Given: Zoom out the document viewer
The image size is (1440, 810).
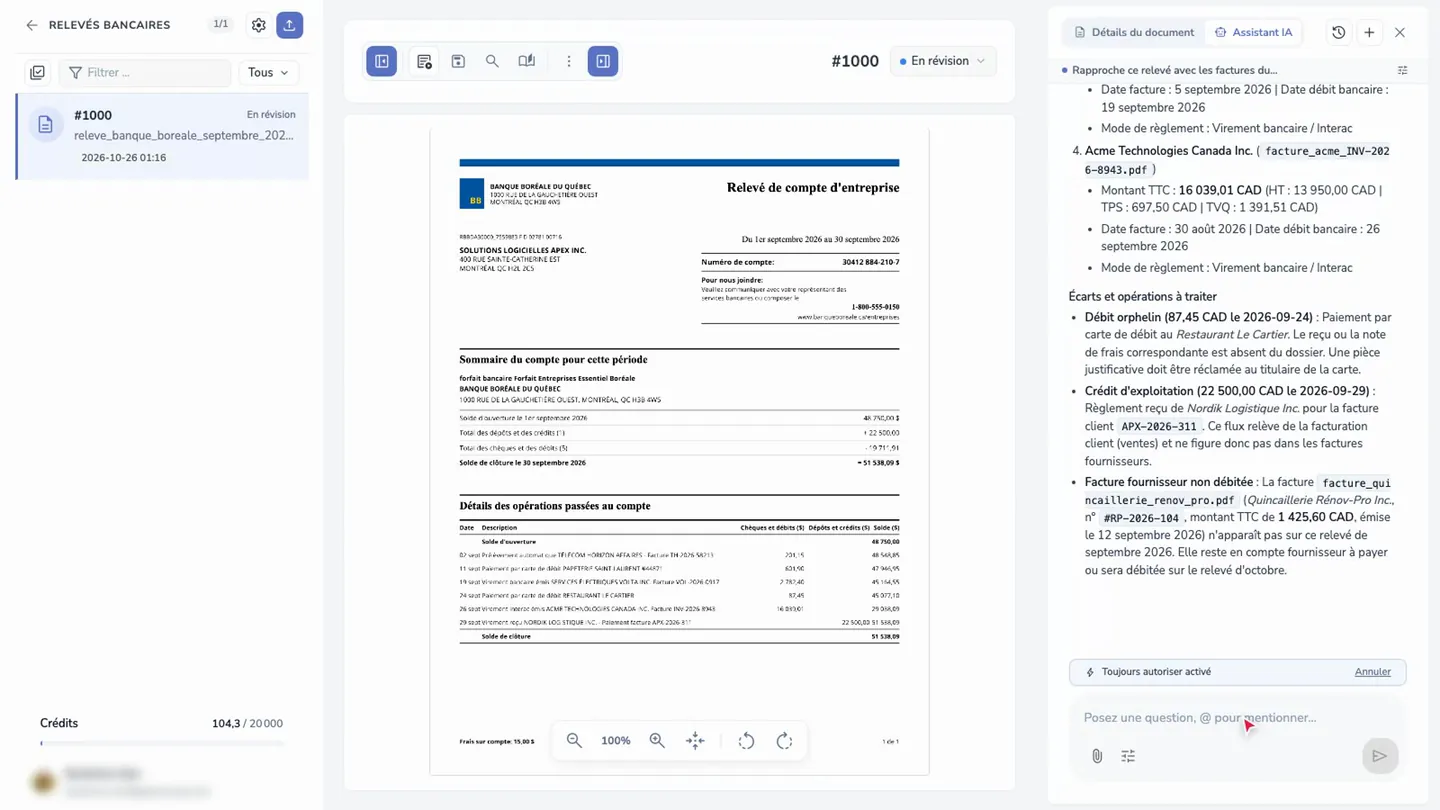Looking at the screenshot, I should tap(574, 741).
